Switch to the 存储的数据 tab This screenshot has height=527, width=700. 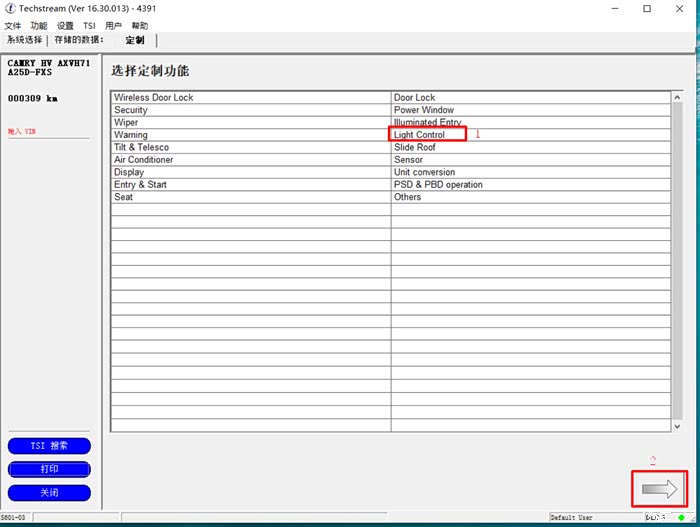tap(79, 41)
